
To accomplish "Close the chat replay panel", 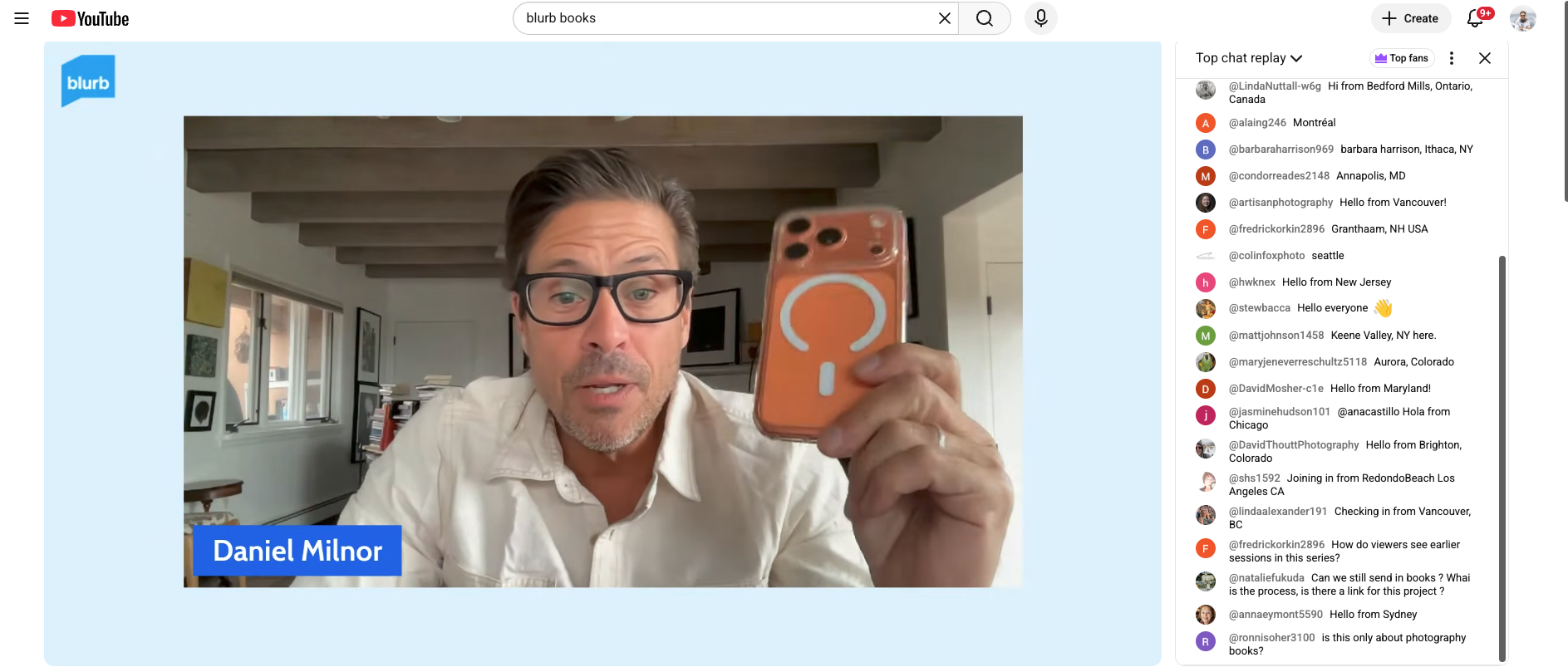I will 1484,58.
